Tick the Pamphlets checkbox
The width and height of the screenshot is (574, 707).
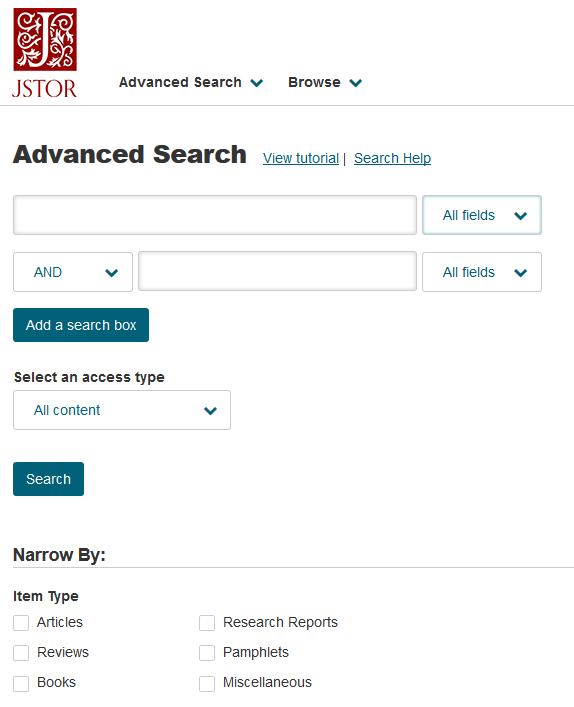pos(207,653)
